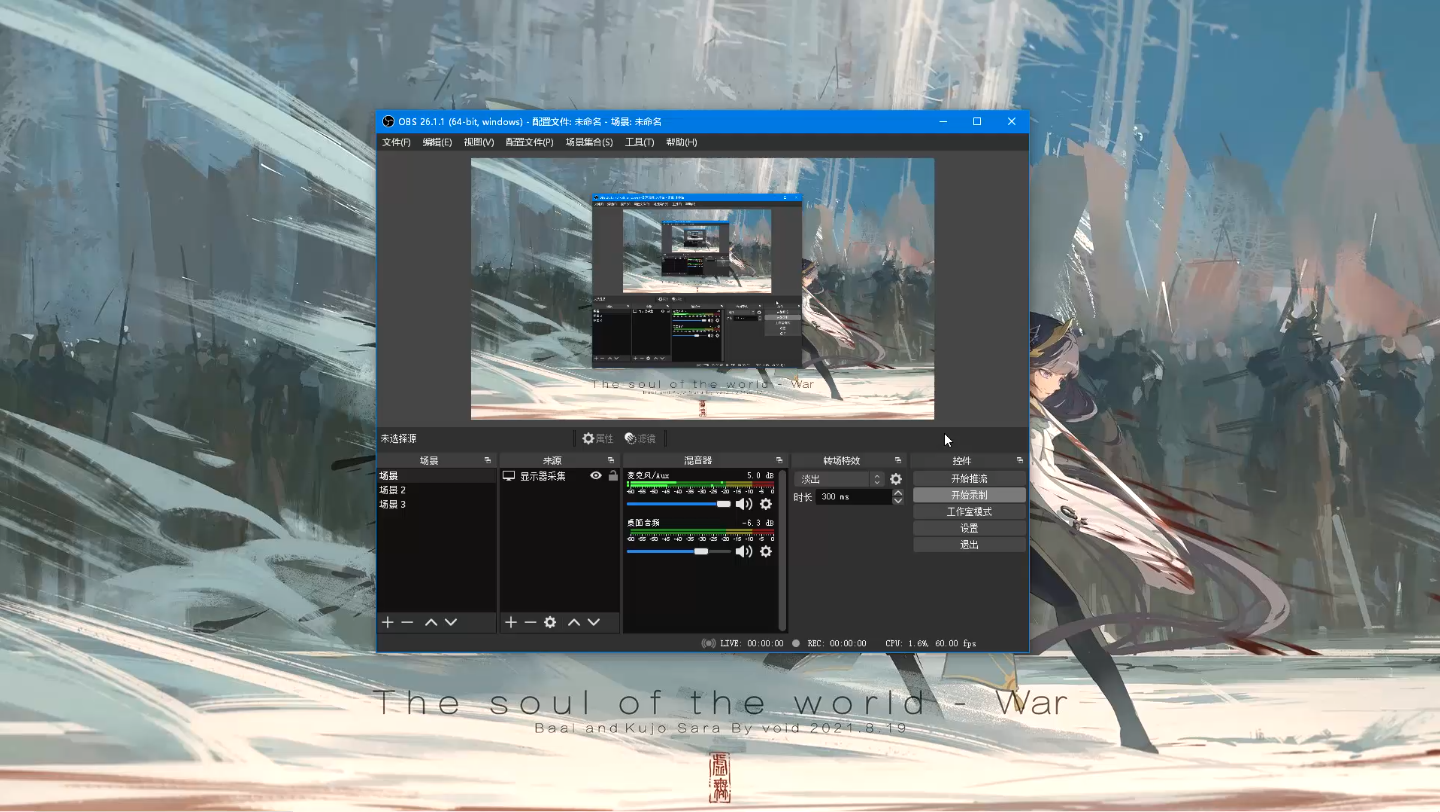The width and height of the screenshot is (1440, 812).
Task: Pop out the 来源 dock panel
Action: point(611,460)
